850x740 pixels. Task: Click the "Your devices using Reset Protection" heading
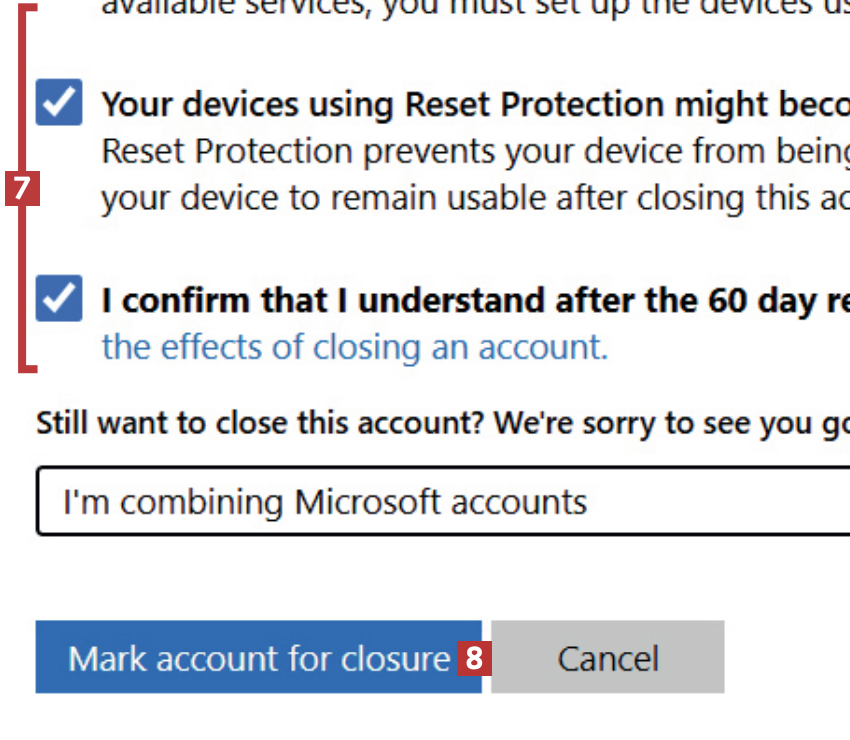pos(470,104)
